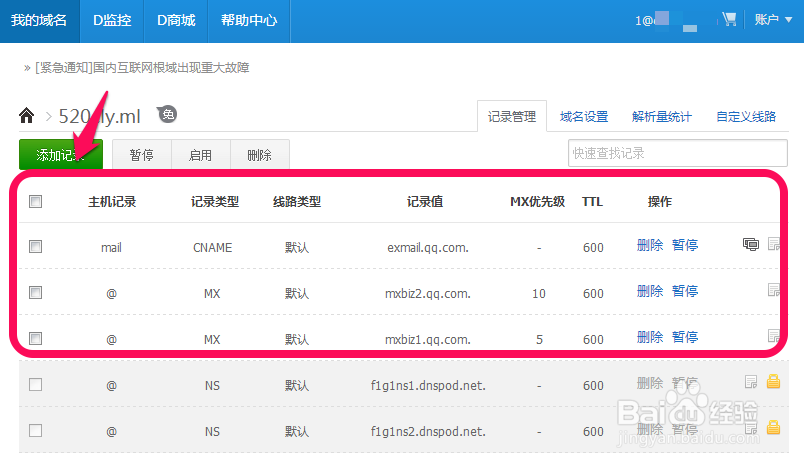Click 删除 on the mxbiz1.qq.com row
804x466 pixels.
(x=650, y=337)
